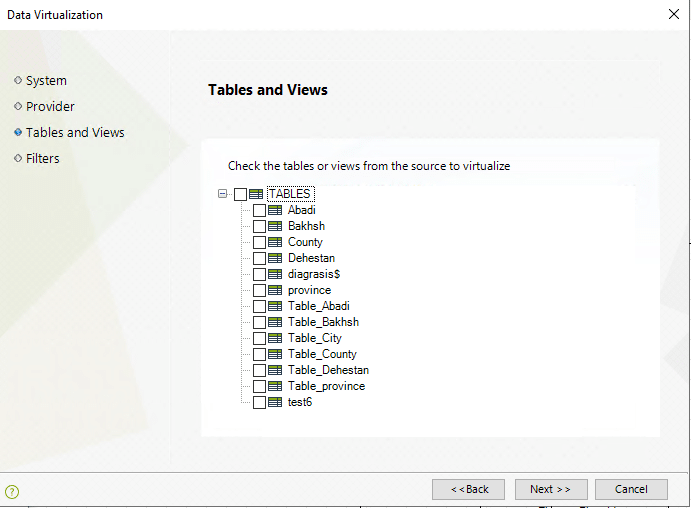Click the table icon beside County
Viewport: 691px width, 508px height.
[275, 242]
